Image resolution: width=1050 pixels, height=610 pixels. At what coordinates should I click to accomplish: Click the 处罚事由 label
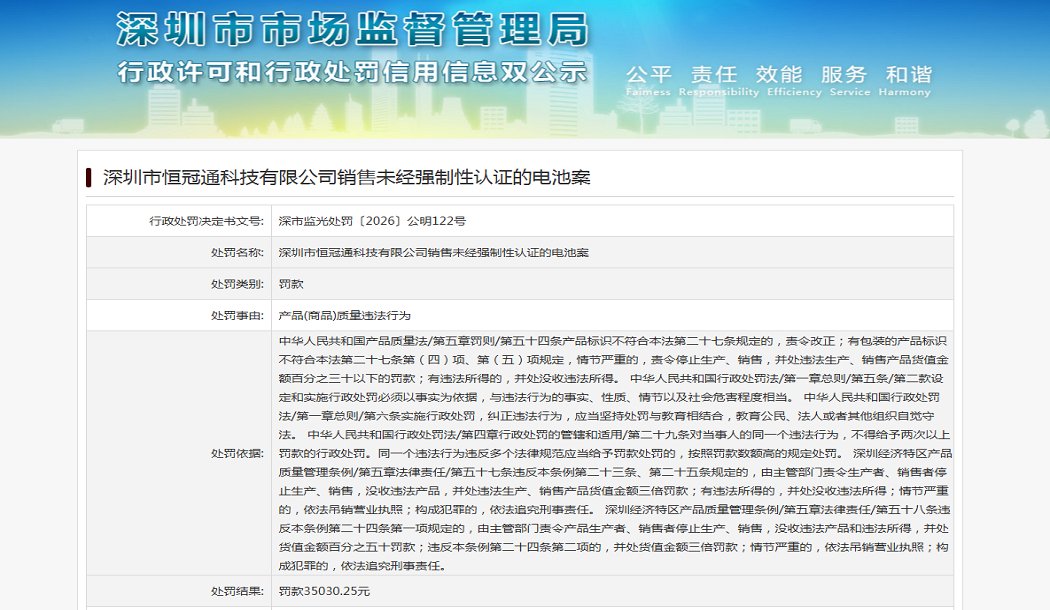(x=237, y=315)
